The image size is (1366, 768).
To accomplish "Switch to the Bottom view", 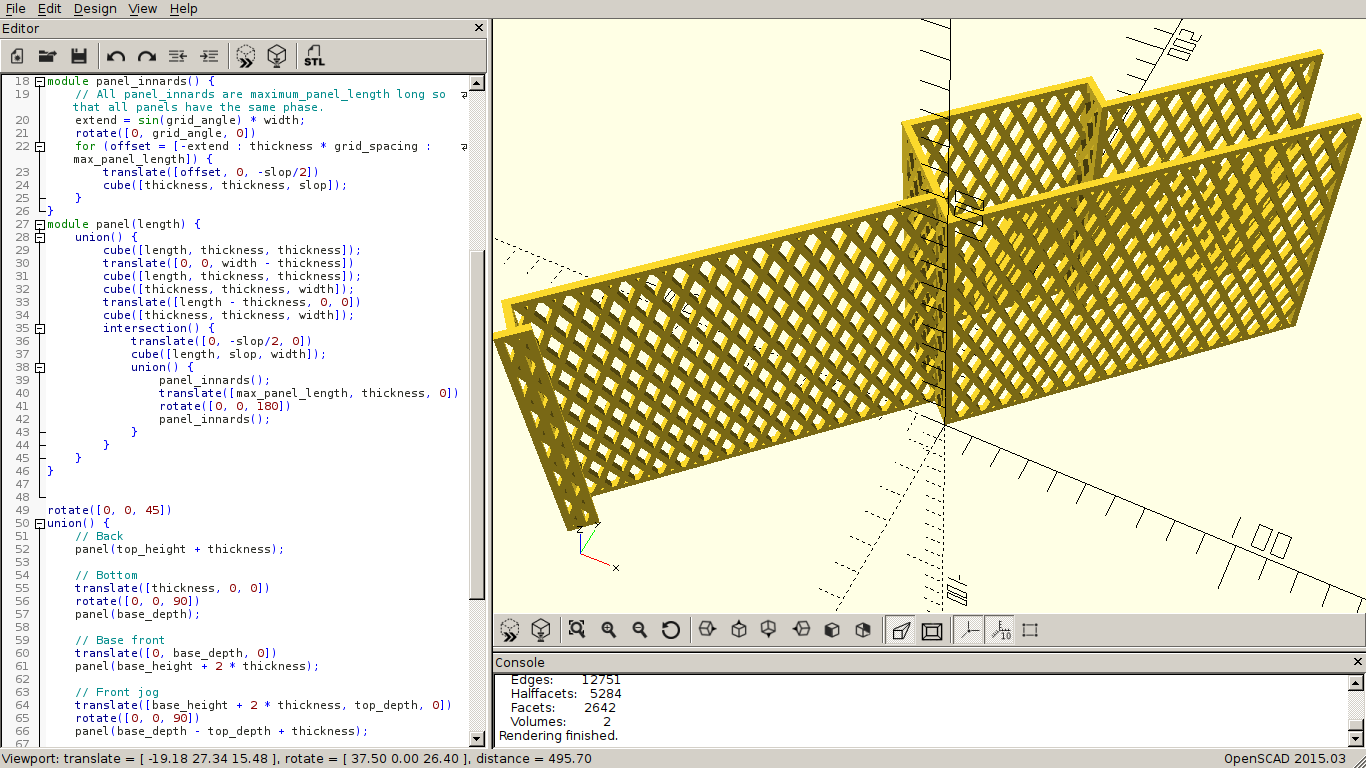I will 769,630.
